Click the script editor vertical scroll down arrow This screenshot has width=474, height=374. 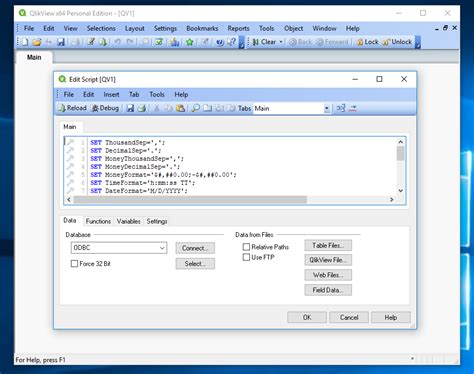401,191
